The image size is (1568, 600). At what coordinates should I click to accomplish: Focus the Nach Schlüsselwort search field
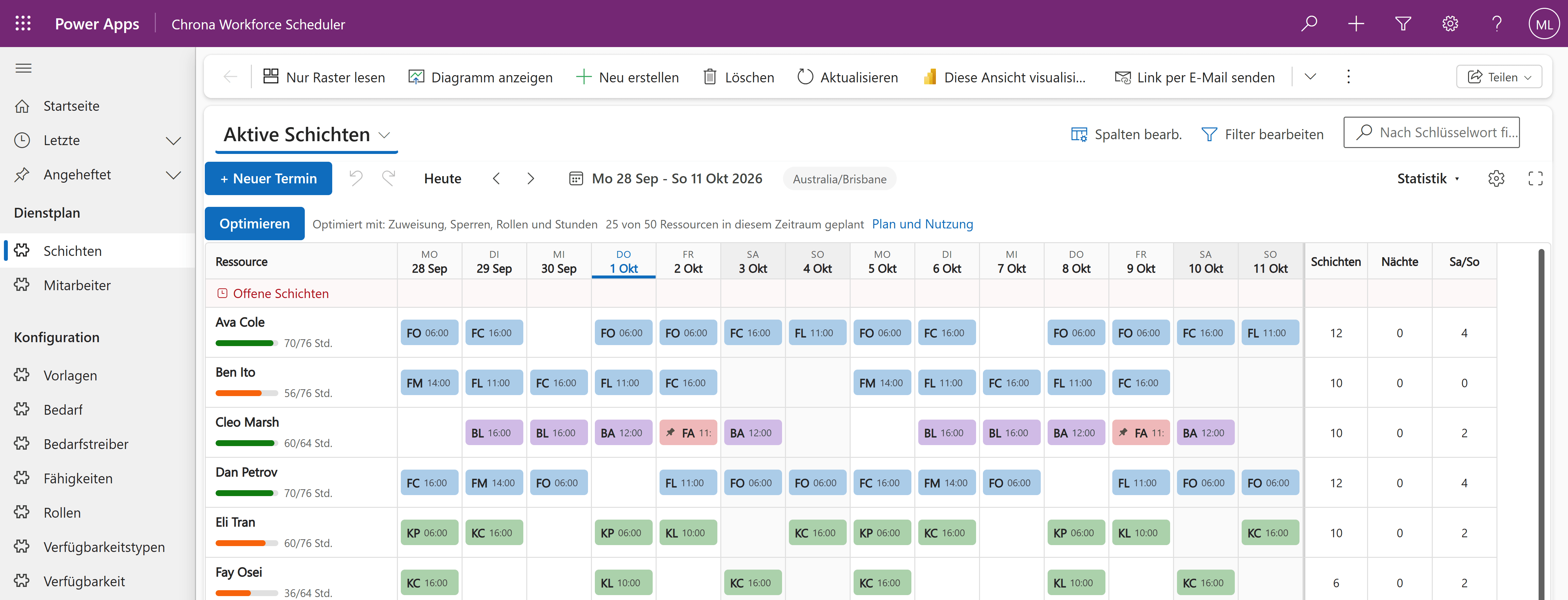pyautogui.click(x=1431, y=132)
